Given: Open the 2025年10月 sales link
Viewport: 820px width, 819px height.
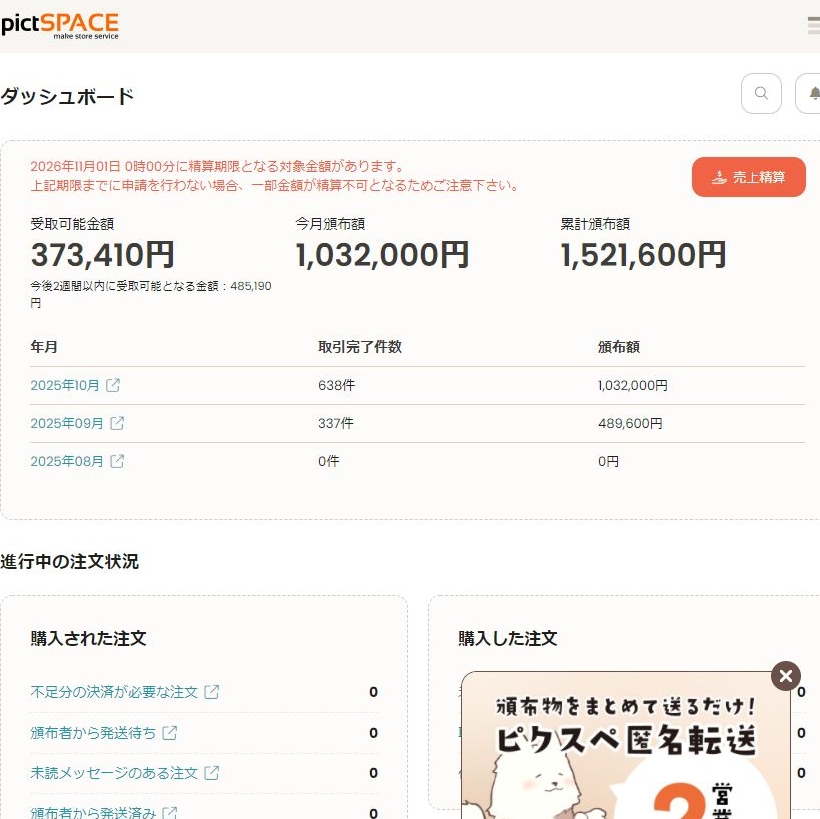Looking at the screenshot, I should coord(65,385).
